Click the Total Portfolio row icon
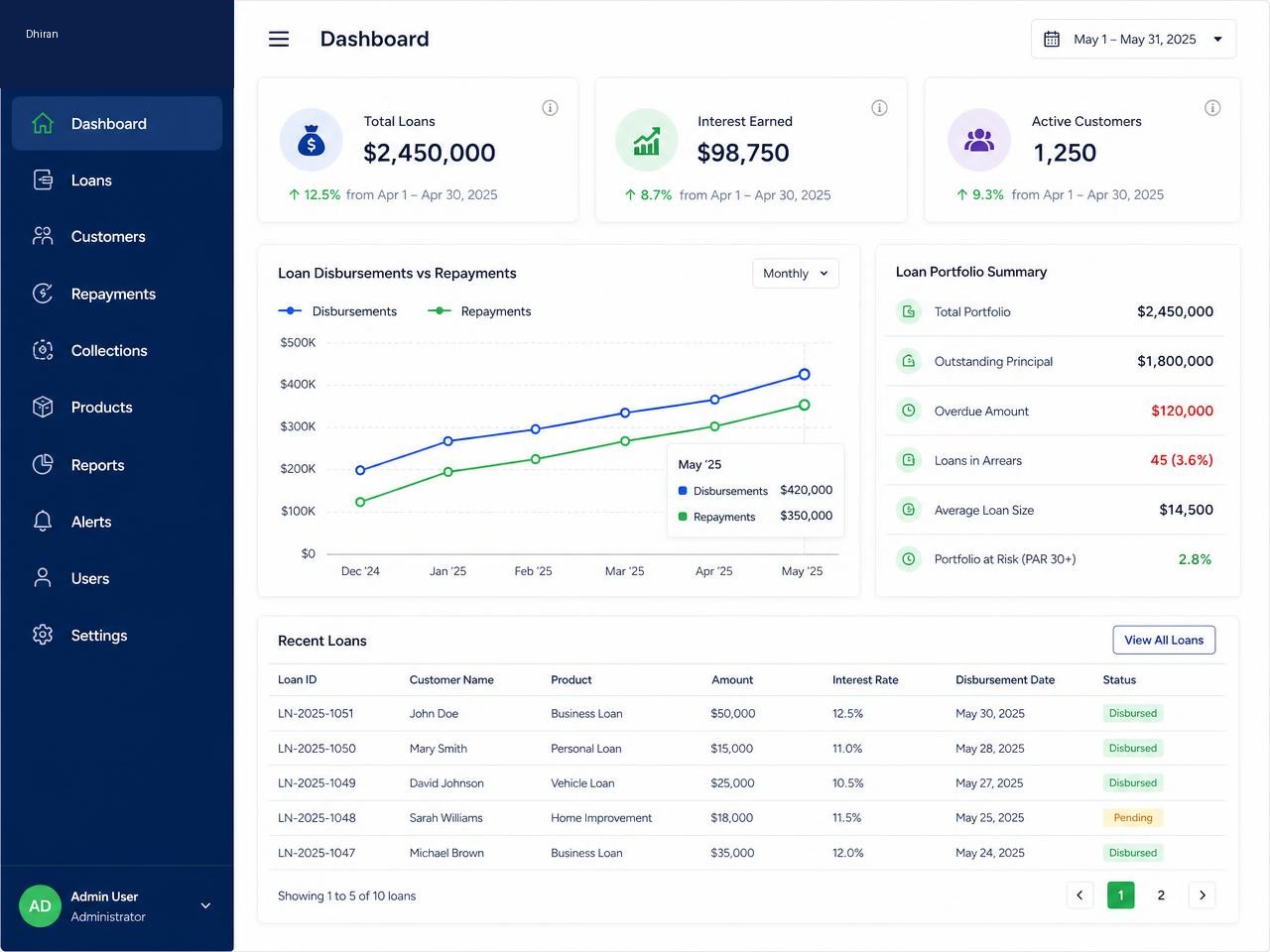This screenshot has height=952, width=1270. pos(909,311)
